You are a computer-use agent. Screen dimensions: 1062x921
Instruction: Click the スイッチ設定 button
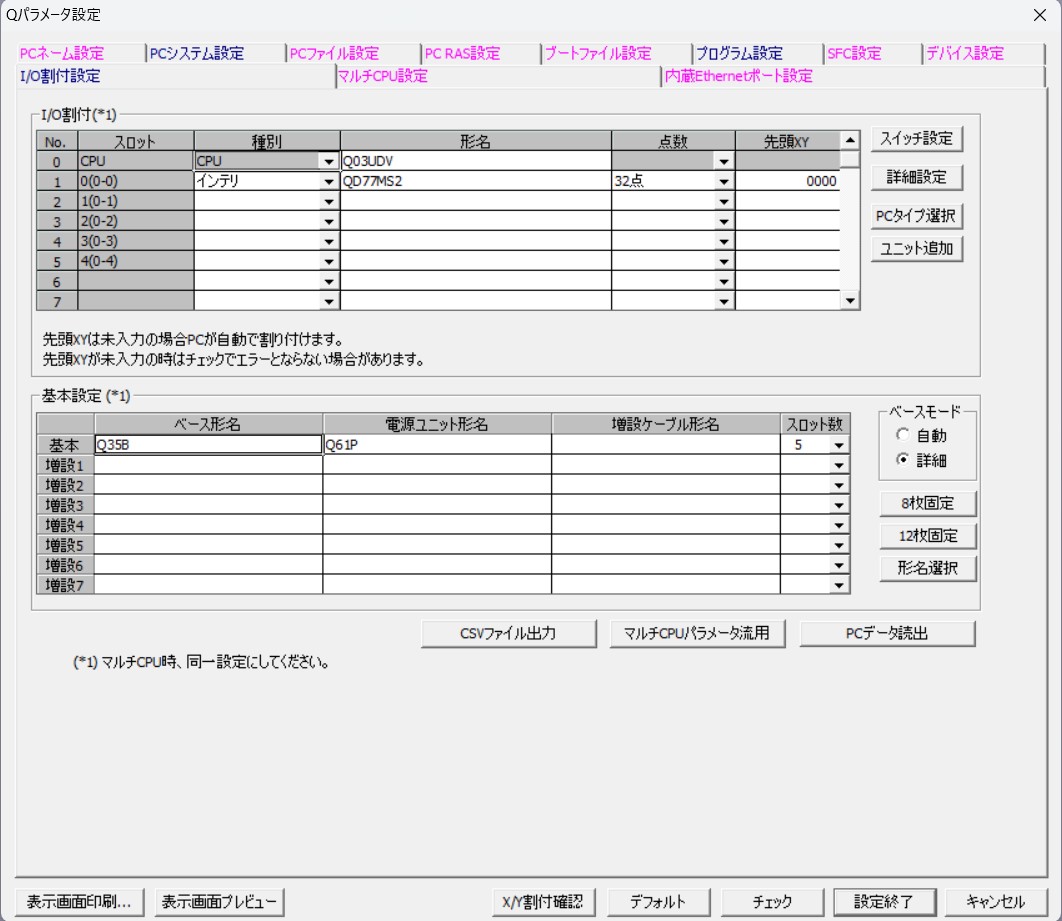916,139
